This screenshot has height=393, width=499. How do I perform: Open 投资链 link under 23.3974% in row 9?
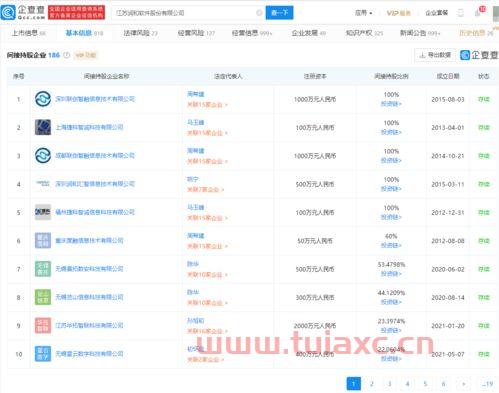391,330
